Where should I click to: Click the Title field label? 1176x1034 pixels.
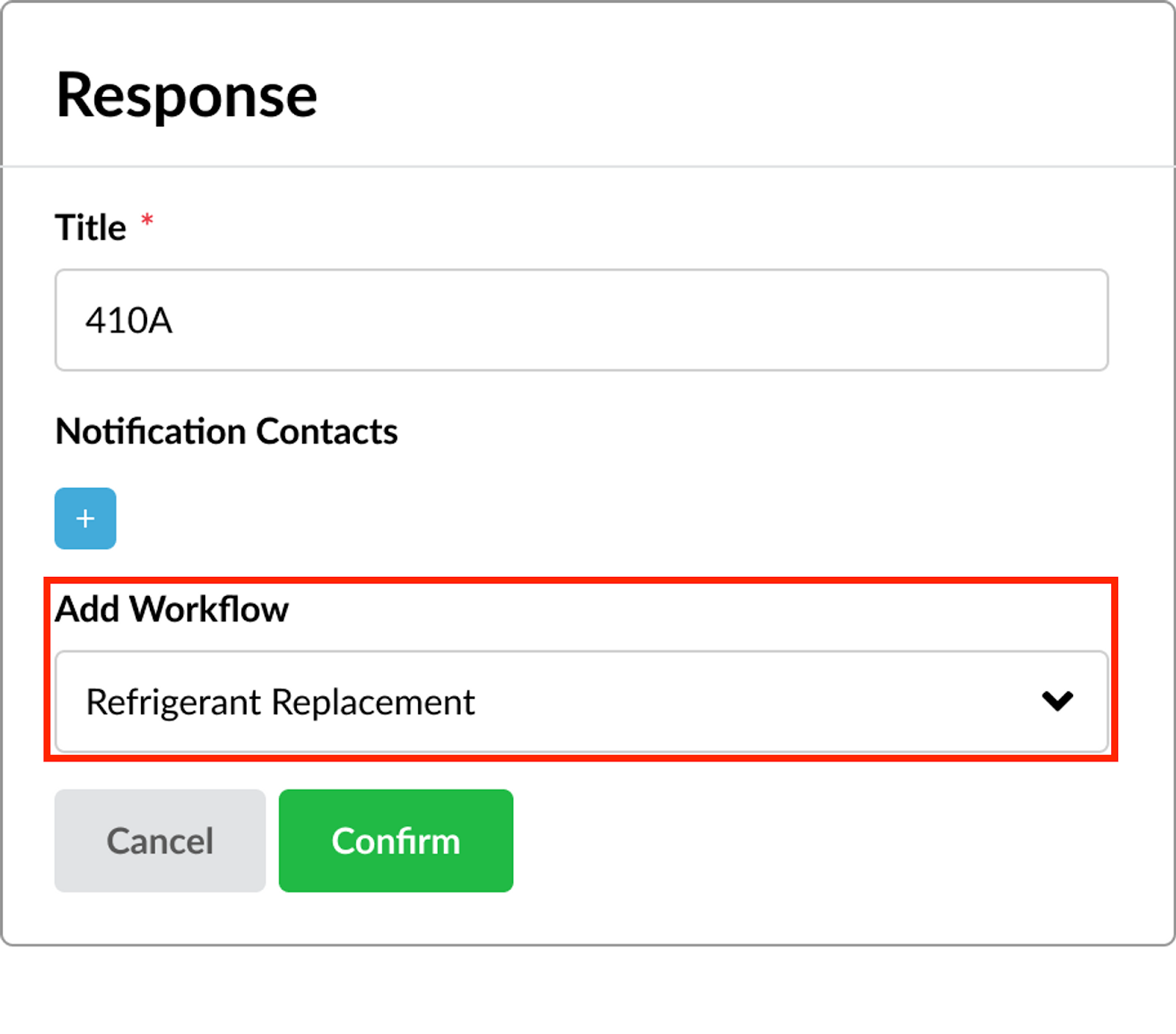[x=90, y=228]
